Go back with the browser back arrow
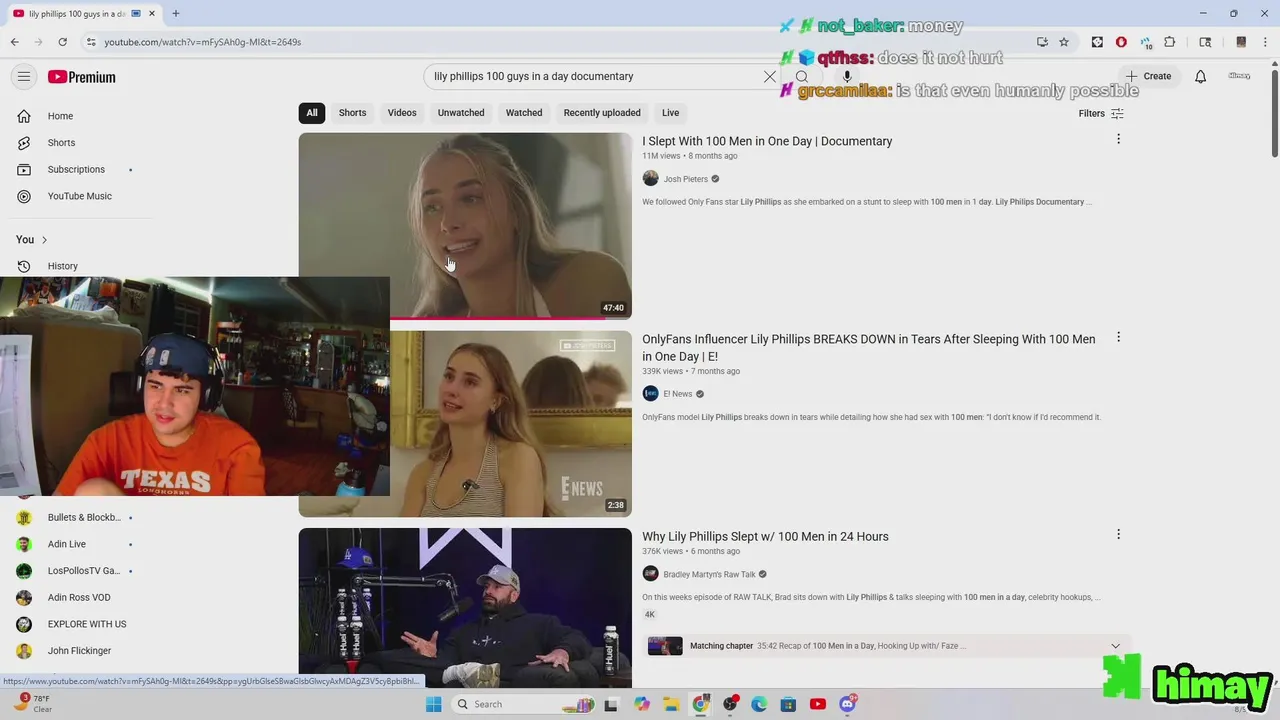 15,42
